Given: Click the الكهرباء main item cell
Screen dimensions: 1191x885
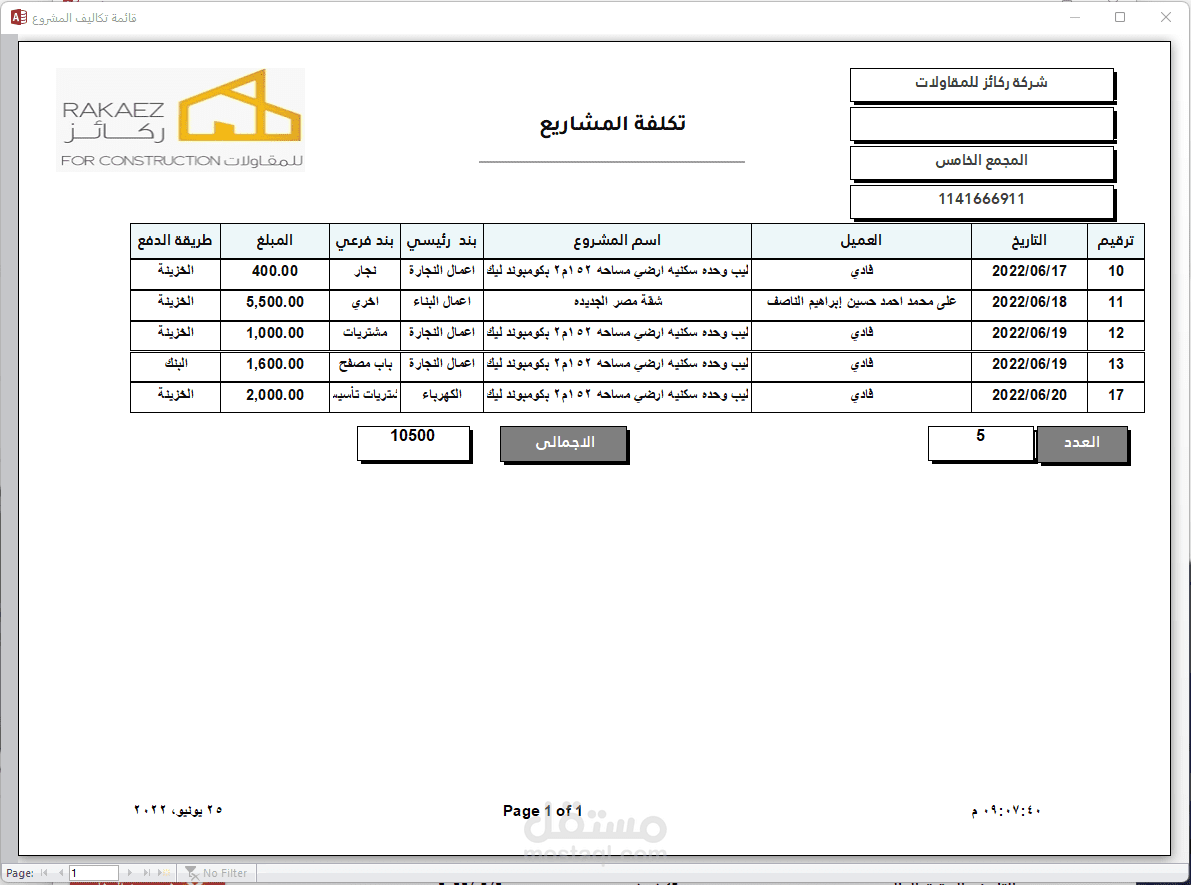Looking at the screenshot, I should coord(441,395).
